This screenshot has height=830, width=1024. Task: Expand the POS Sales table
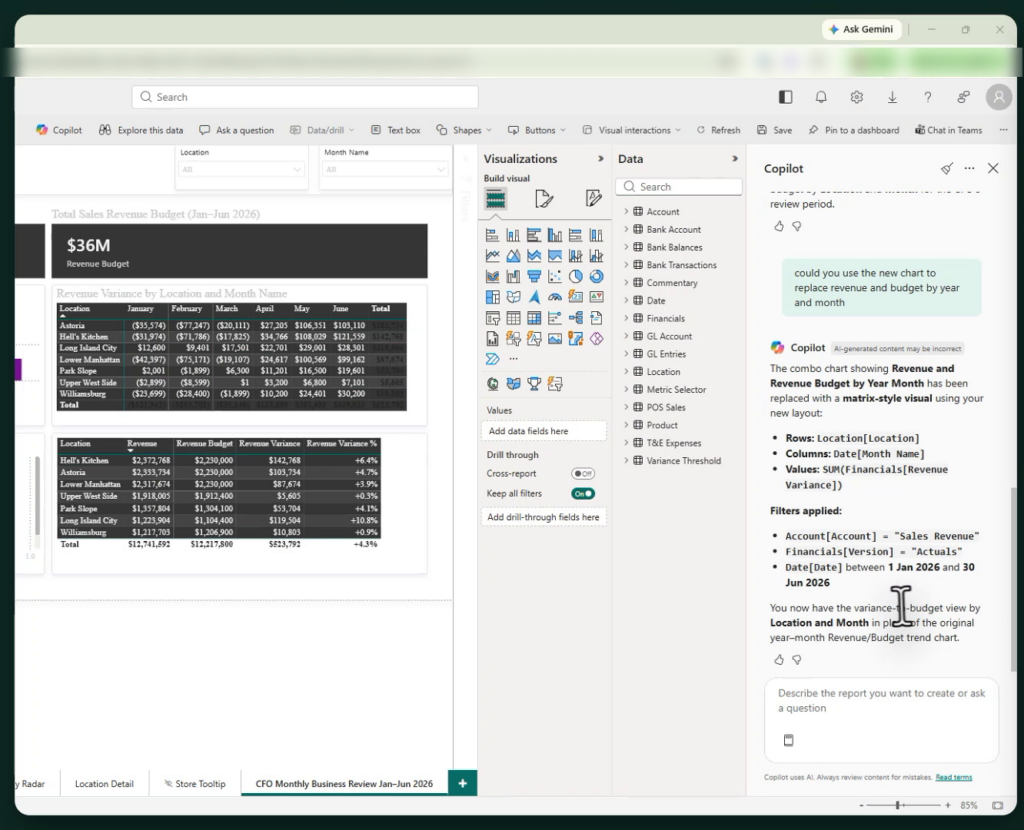click(626, 407)
